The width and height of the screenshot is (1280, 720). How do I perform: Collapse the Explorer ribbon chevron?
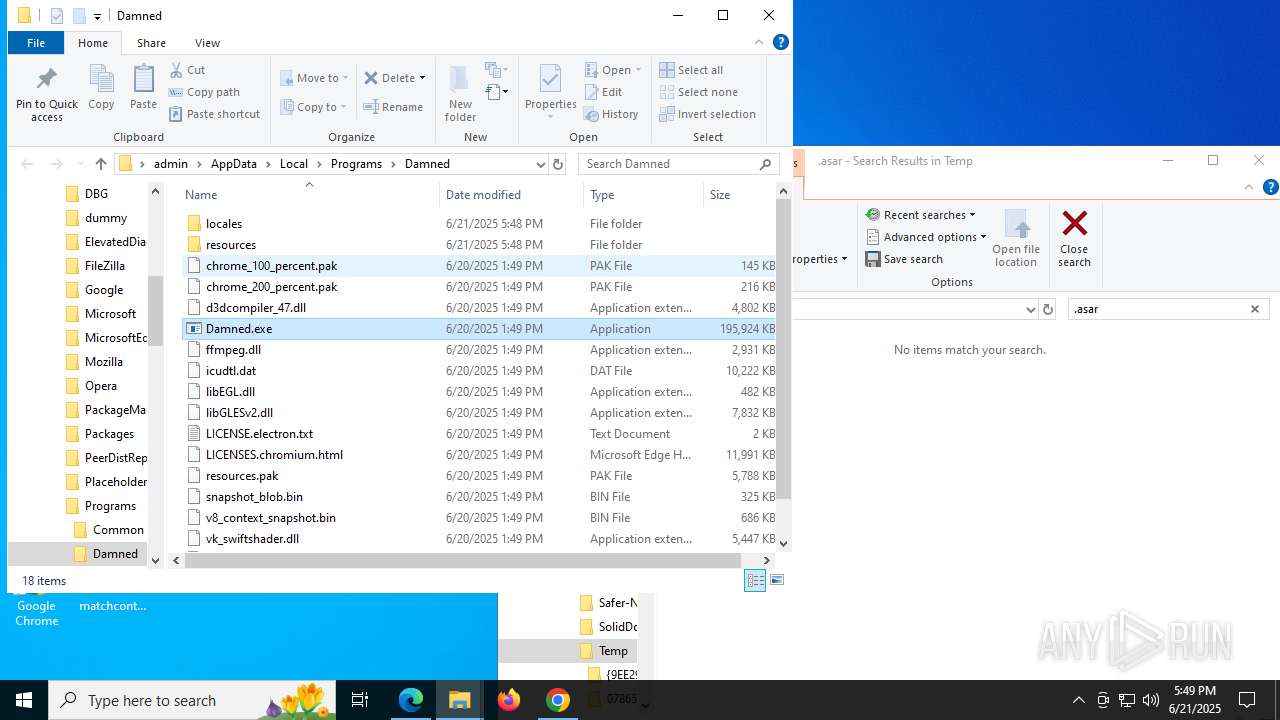click(x=759, y=42)
